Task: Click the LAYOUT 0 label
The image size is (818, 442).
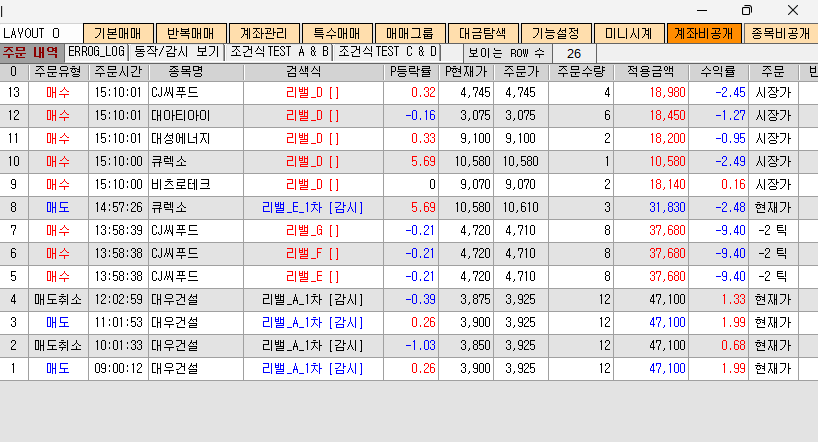Action: [32, 33]
